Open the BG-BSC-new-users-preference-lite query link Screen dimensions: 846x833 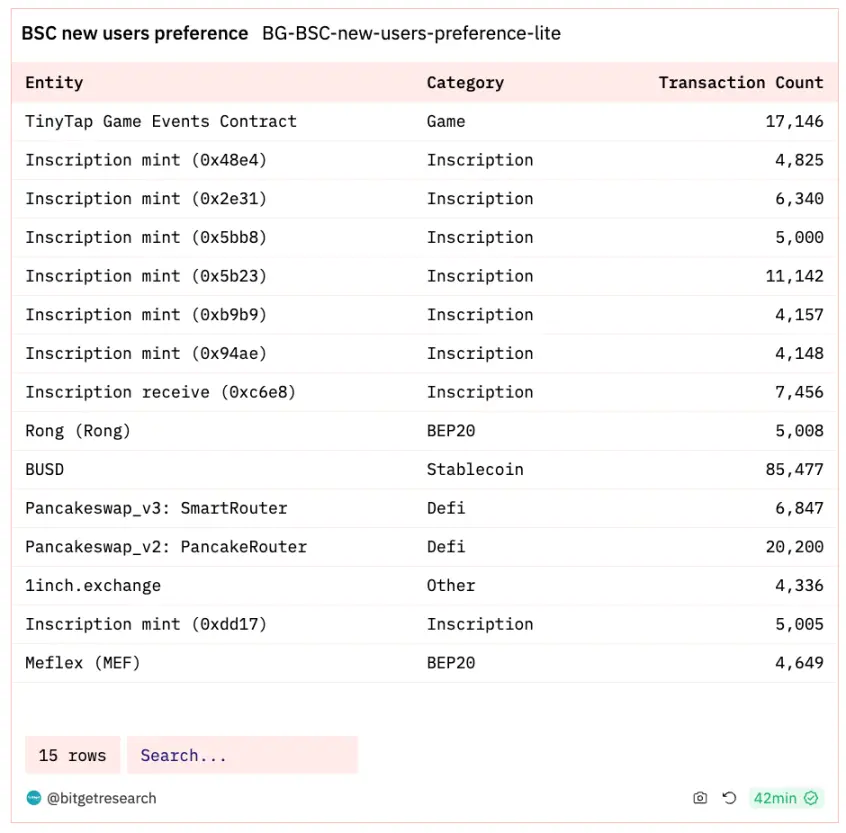(411, 33)
